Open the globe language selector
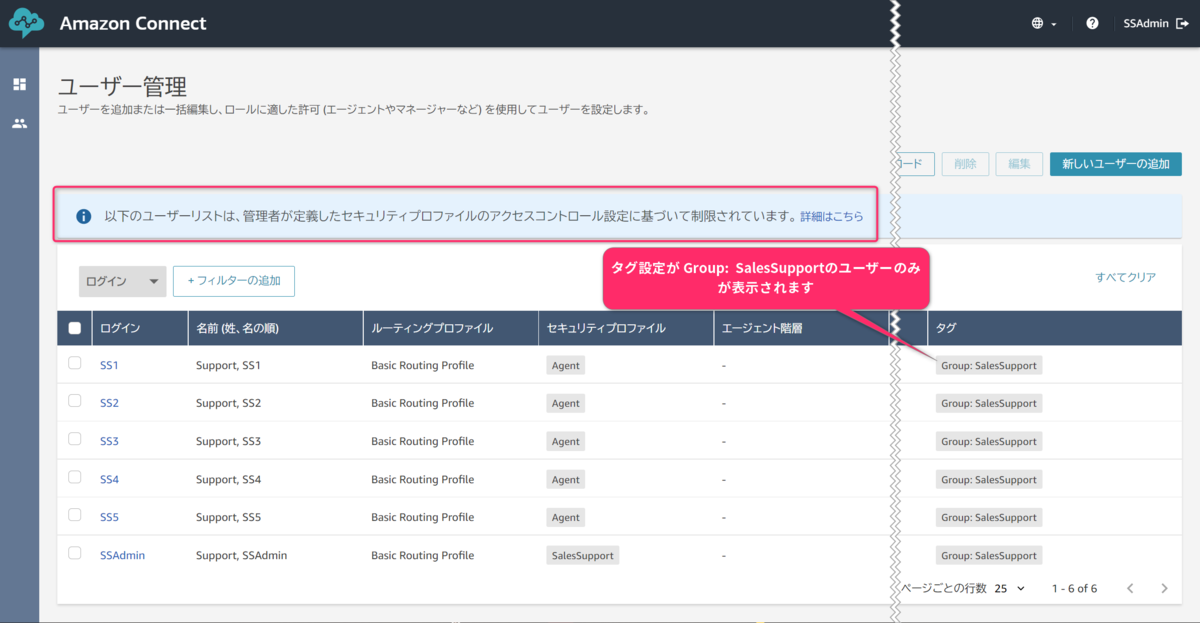 (x=1044, y=23)
